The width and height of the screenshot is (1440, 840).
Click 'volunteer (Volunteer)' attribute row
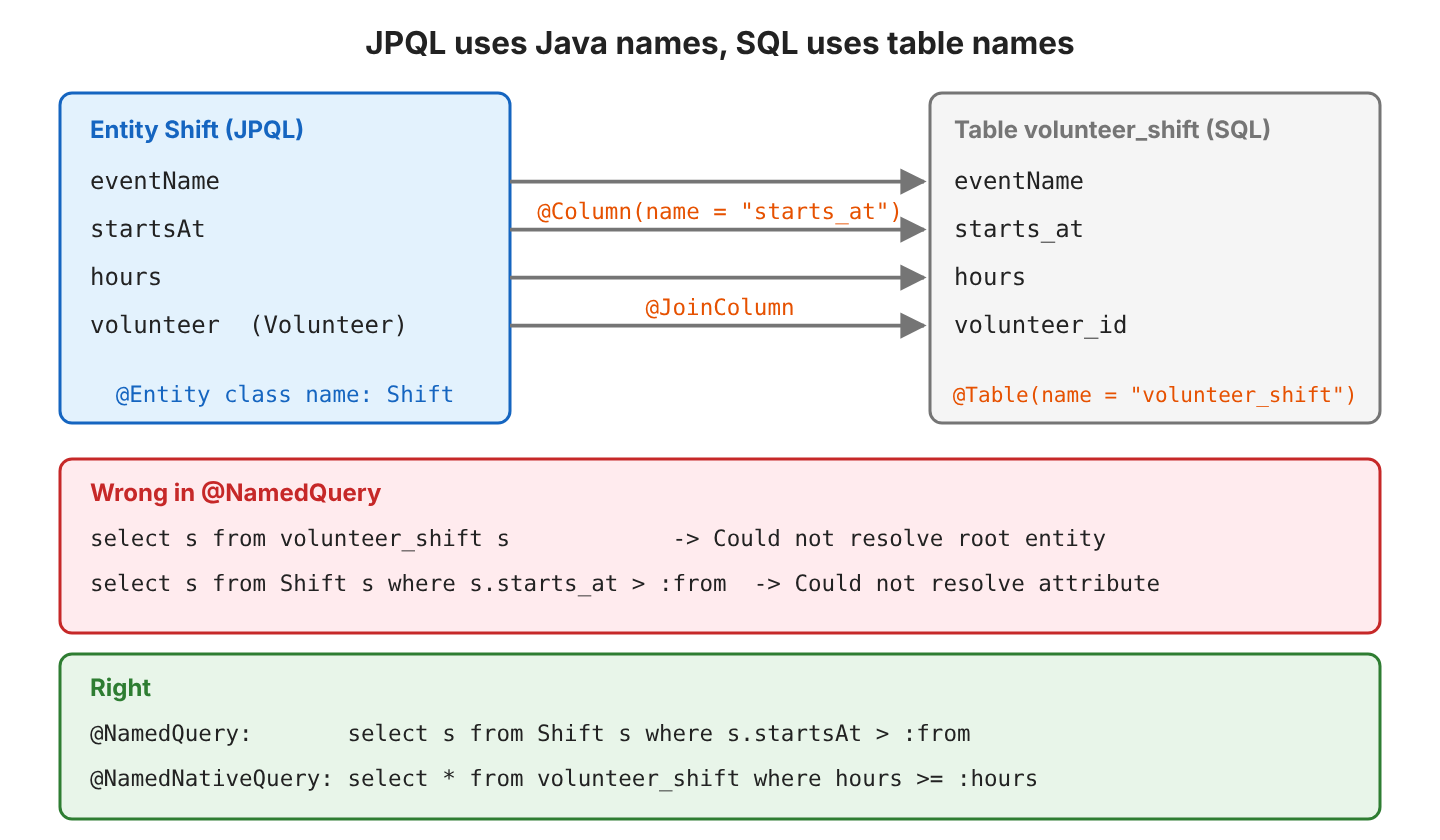249,325
